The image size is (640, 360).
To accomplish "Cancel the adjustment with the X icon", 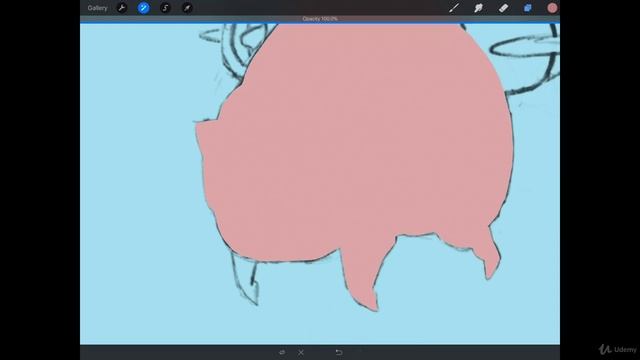I will tap(301, 352).
